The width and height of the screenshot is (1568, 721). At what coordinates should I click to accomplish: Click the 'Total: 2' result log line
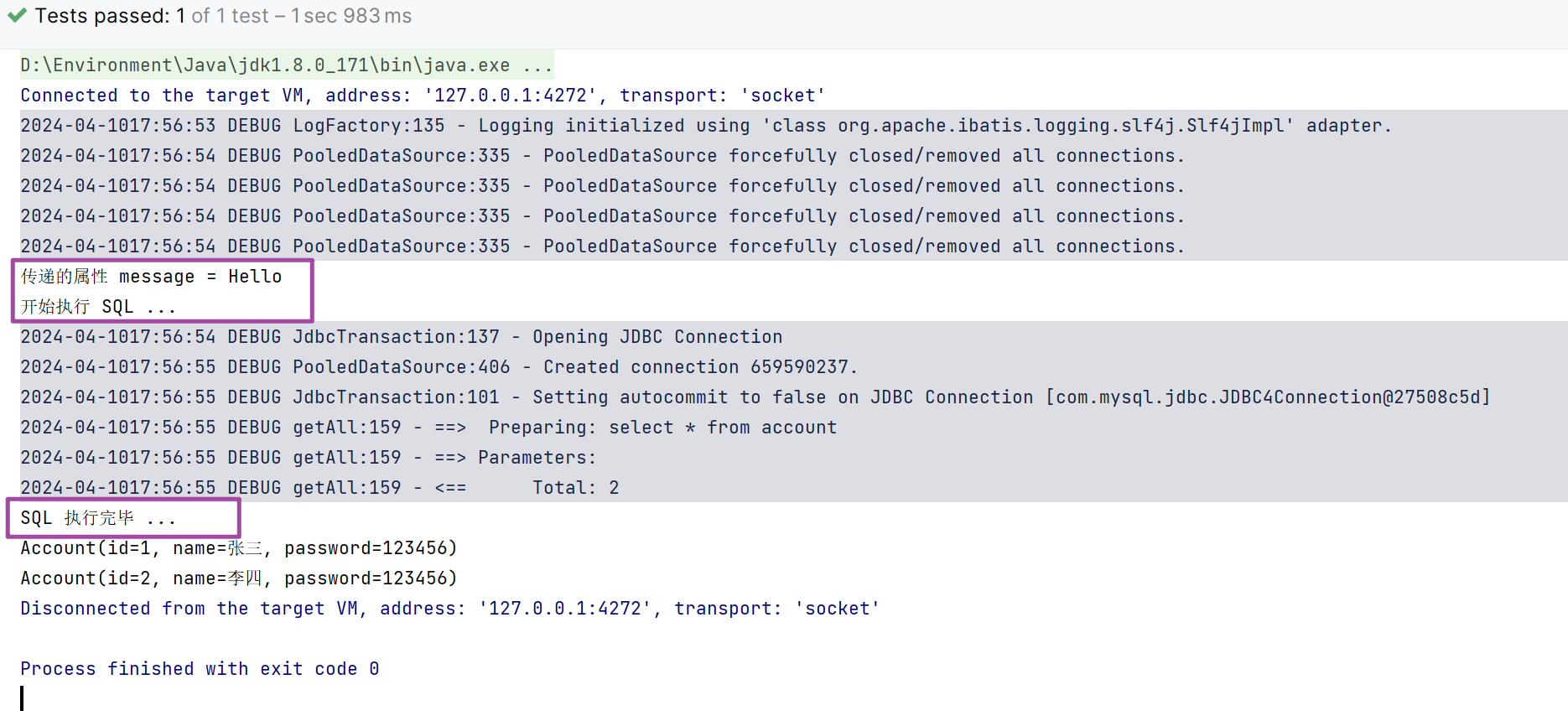(x=319, y=488)
